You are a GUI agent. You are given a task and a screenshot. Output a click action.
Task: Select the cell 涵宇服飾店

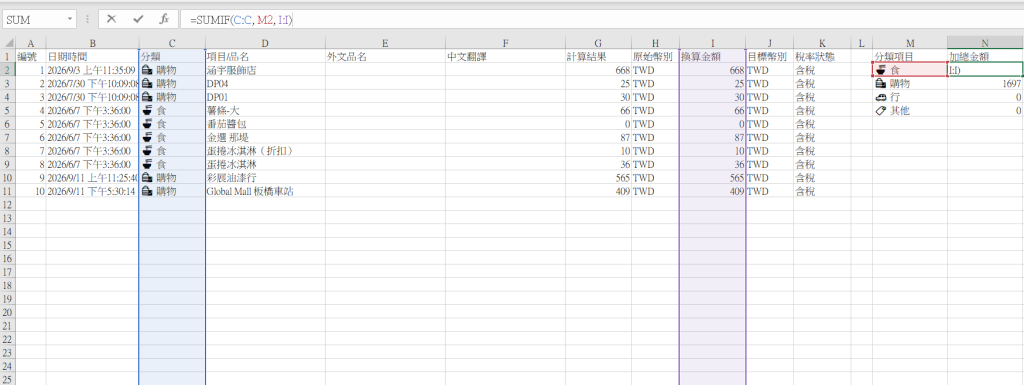265,70
